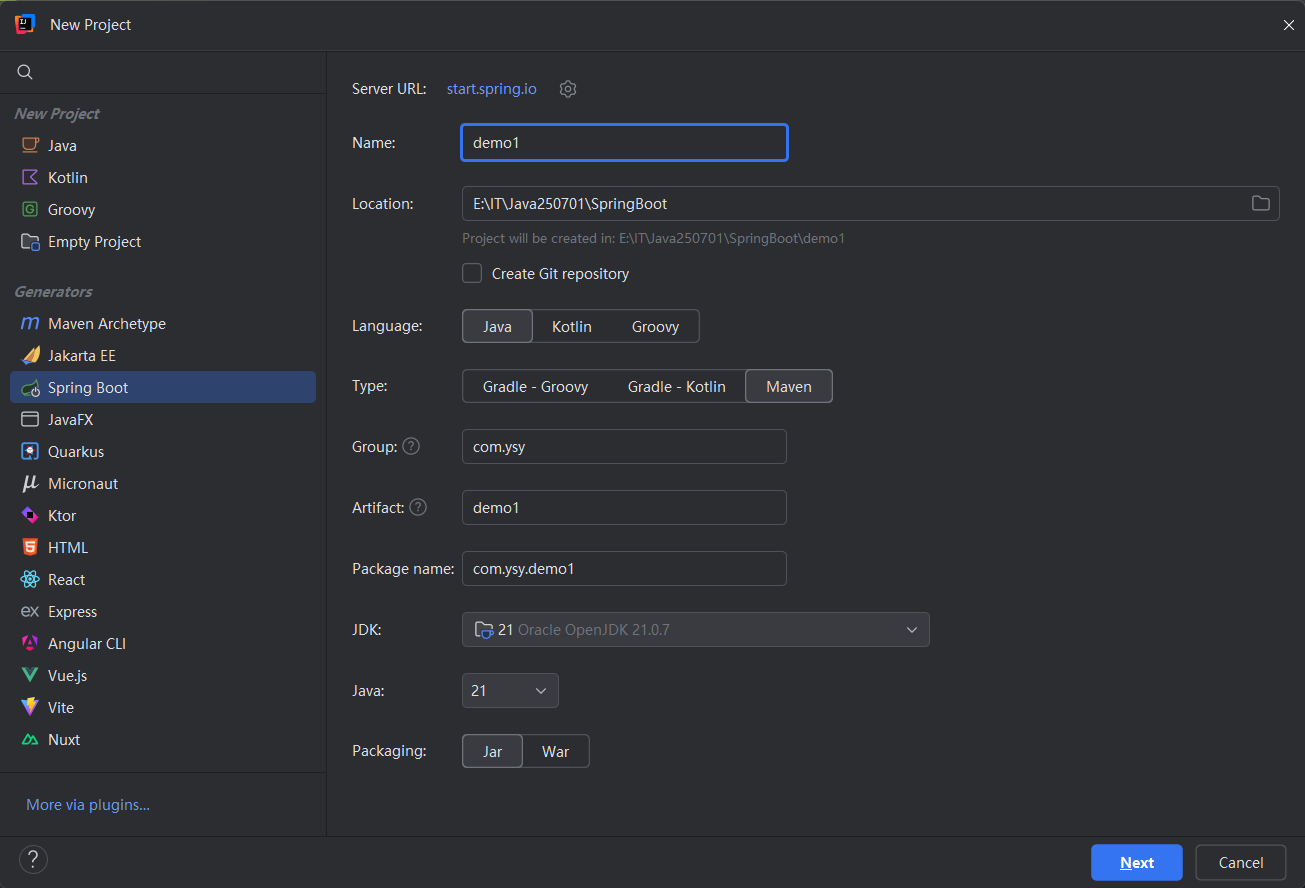Click the Artifact input field

pyautogui.click(x=624, y=508)
